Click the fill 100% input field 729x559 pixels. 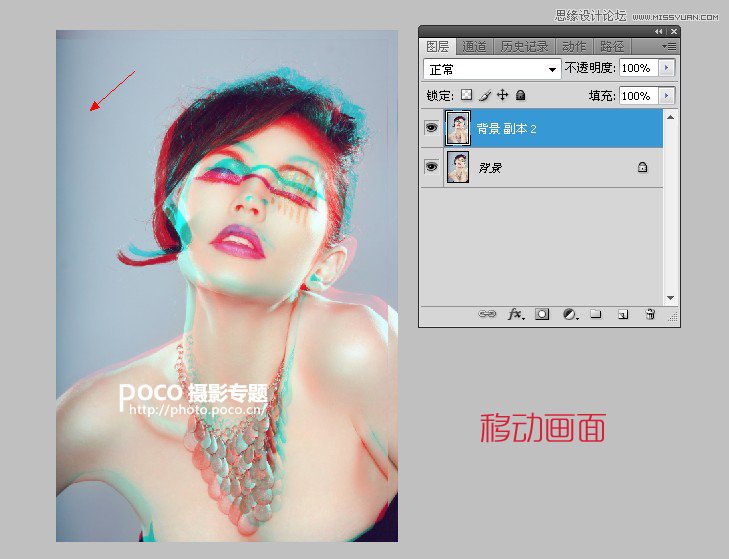(x=639, y=96)
